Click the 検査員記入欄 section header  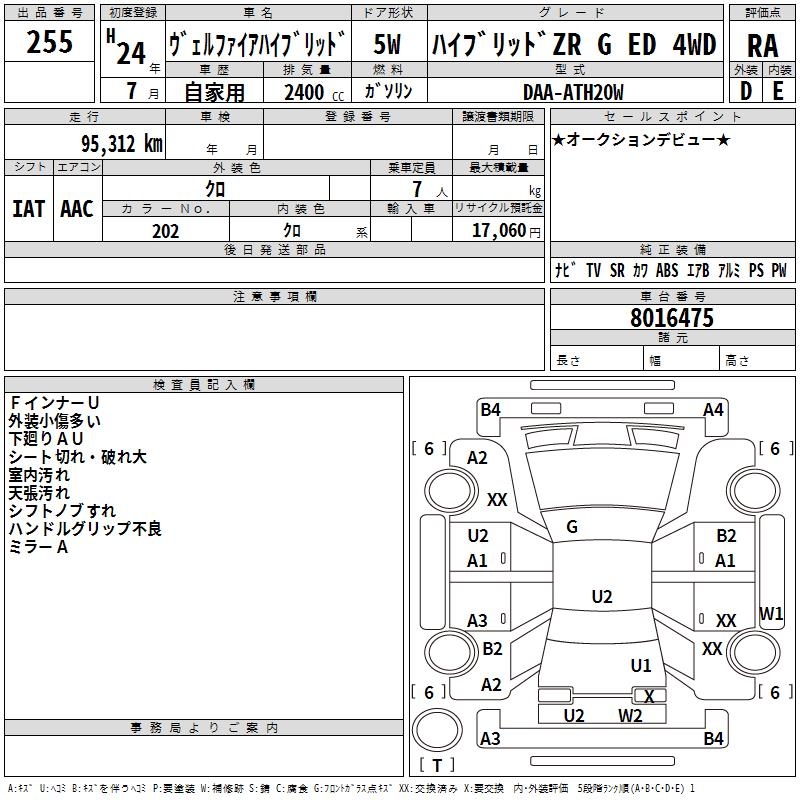(204, 385)
